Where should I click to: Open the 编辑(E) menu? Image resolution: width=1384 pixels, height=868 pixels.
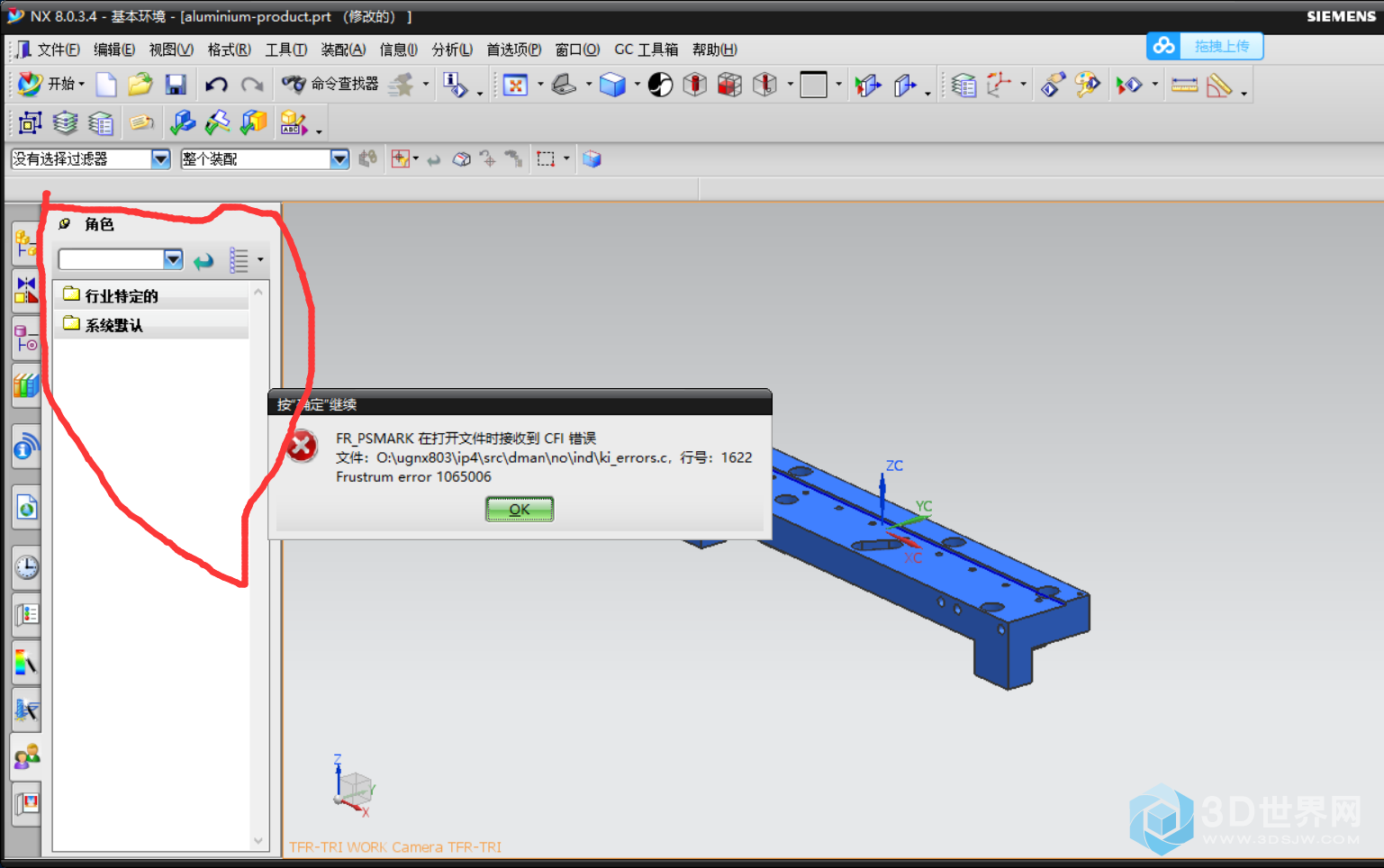coord(114,50)
